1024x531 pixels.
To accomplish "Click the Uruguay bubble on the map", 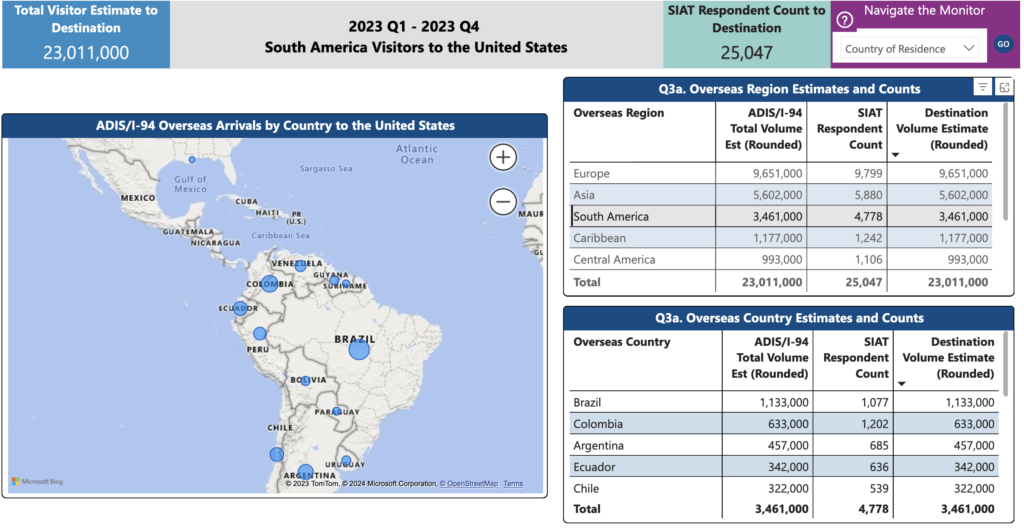I will pos(346,461).
